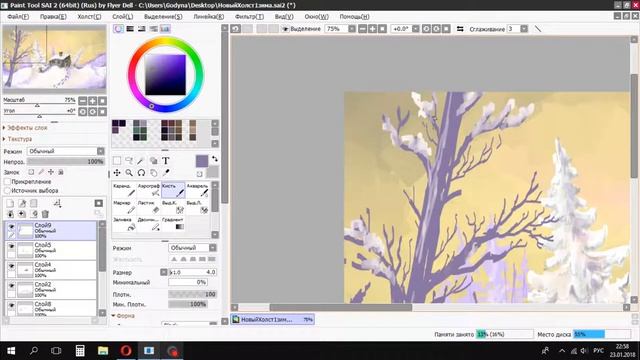
Task: Select the Карандаш (pencil) tool
Action: 124,190
